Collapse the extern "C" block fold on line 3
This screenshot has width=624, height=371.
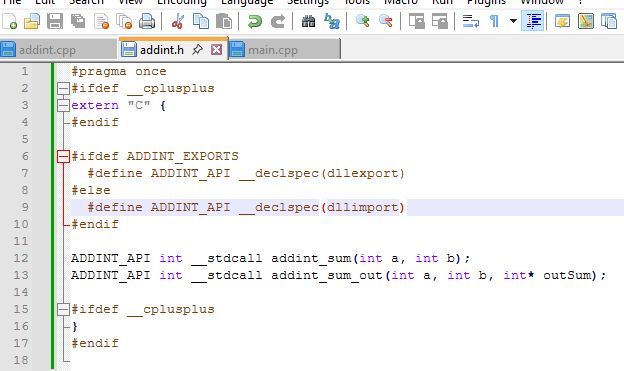coord(63,105)
